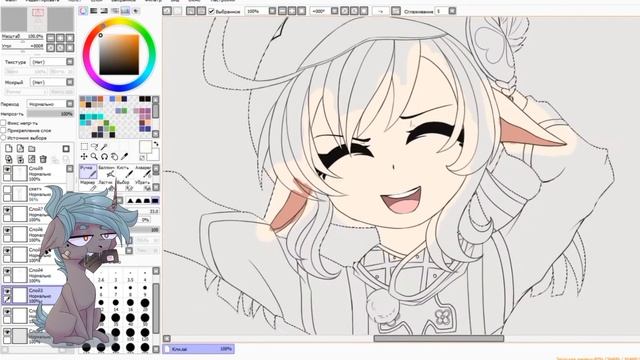
Task: Hide the Слой6 layer
Action: pyautogui.click(x=7, y=231)
